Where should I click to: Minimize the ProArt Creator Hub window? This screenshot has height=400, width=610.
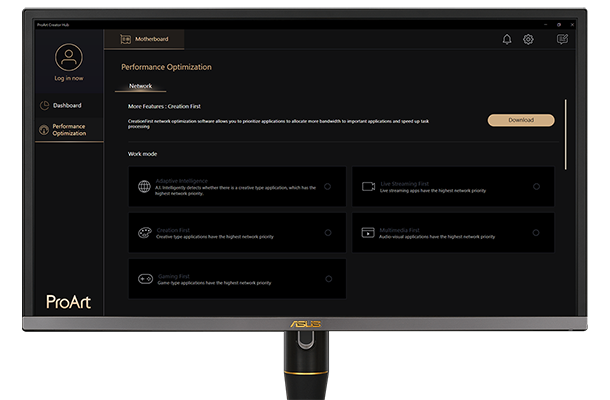point(546,25)
